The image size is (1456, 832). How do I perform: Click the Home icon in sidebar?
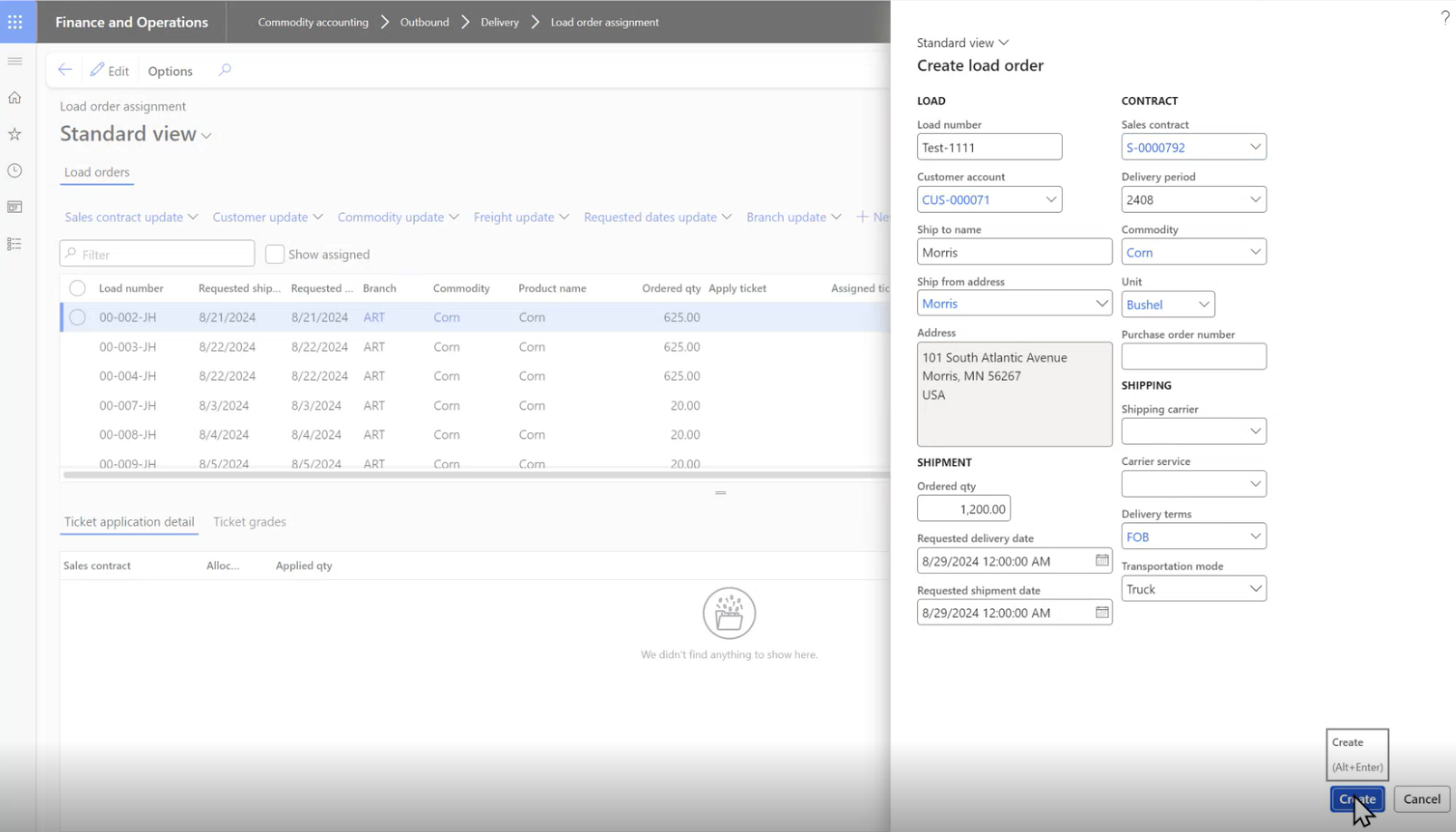[x=14, y=97]
